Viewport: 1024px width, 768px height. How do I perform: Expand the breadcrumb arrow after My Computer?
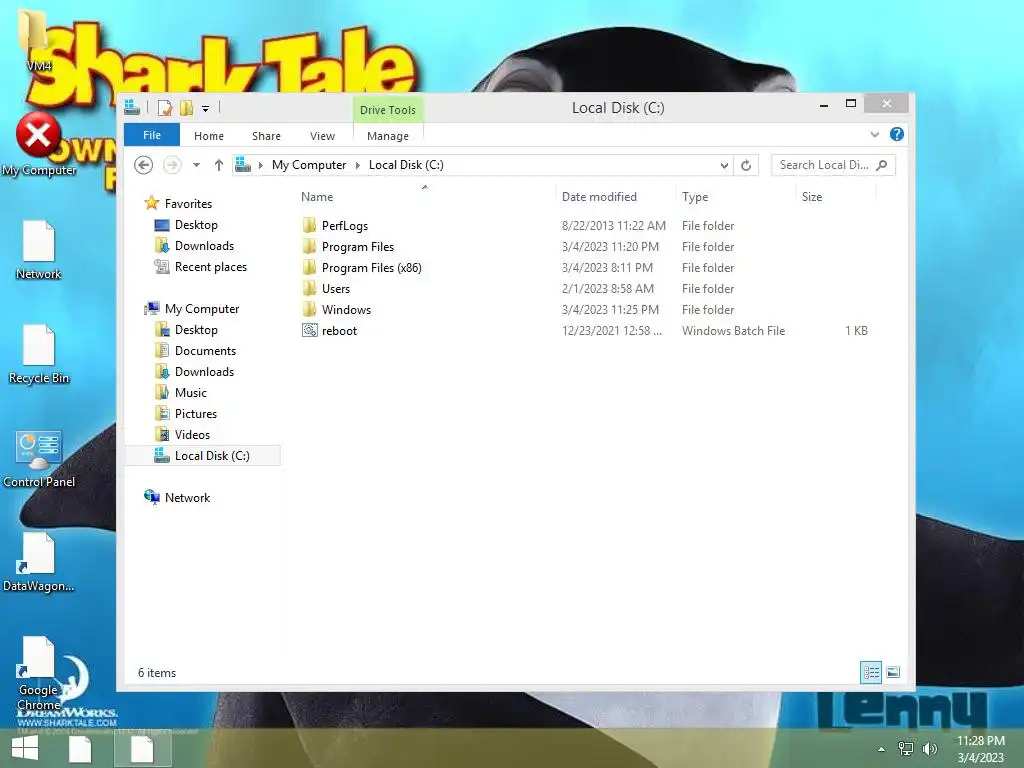click(357, 165)
